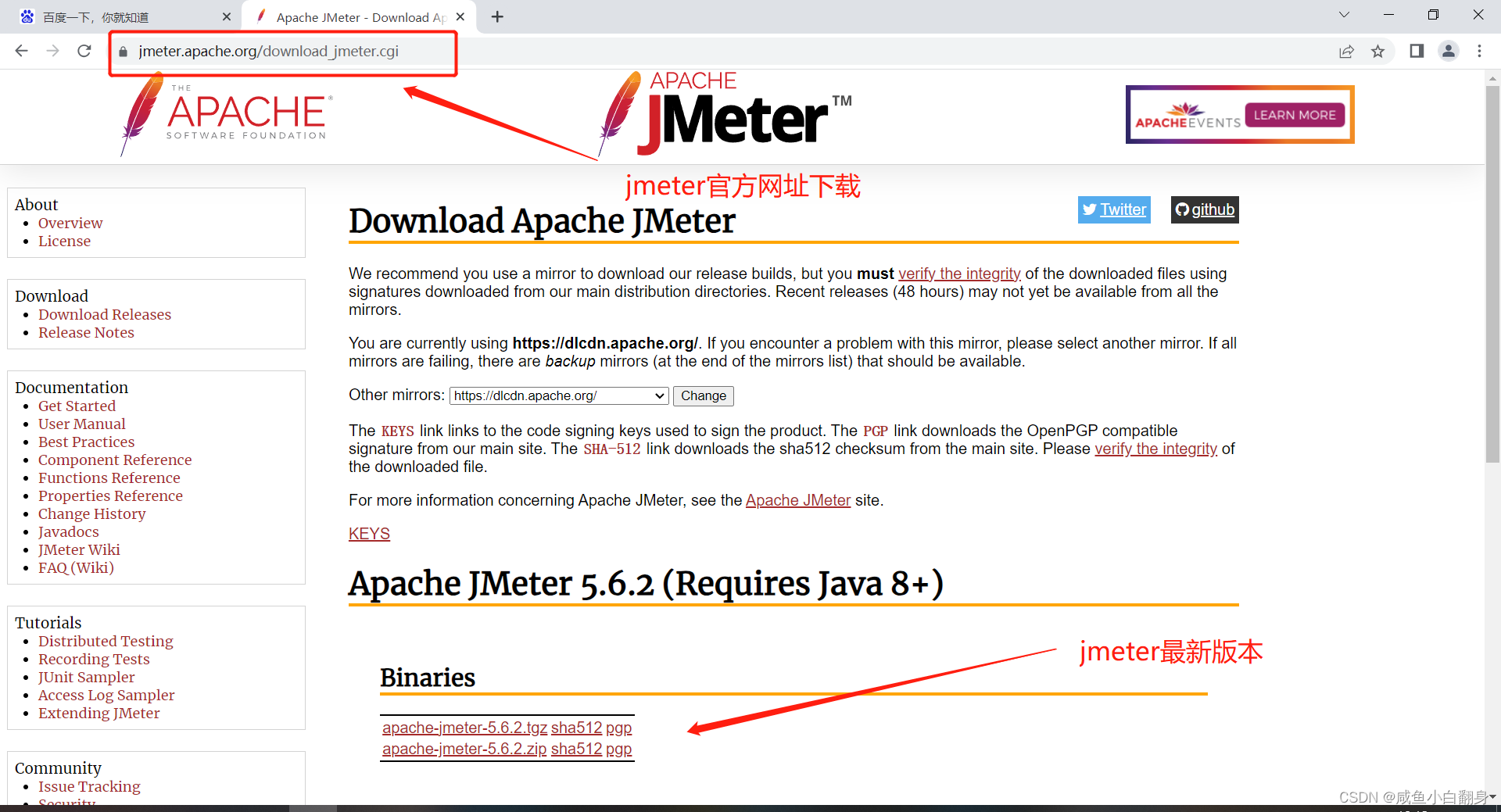This screenshot has width=1501, height=812.
Task: Open the github button
Action: [x=1205, y=209]
